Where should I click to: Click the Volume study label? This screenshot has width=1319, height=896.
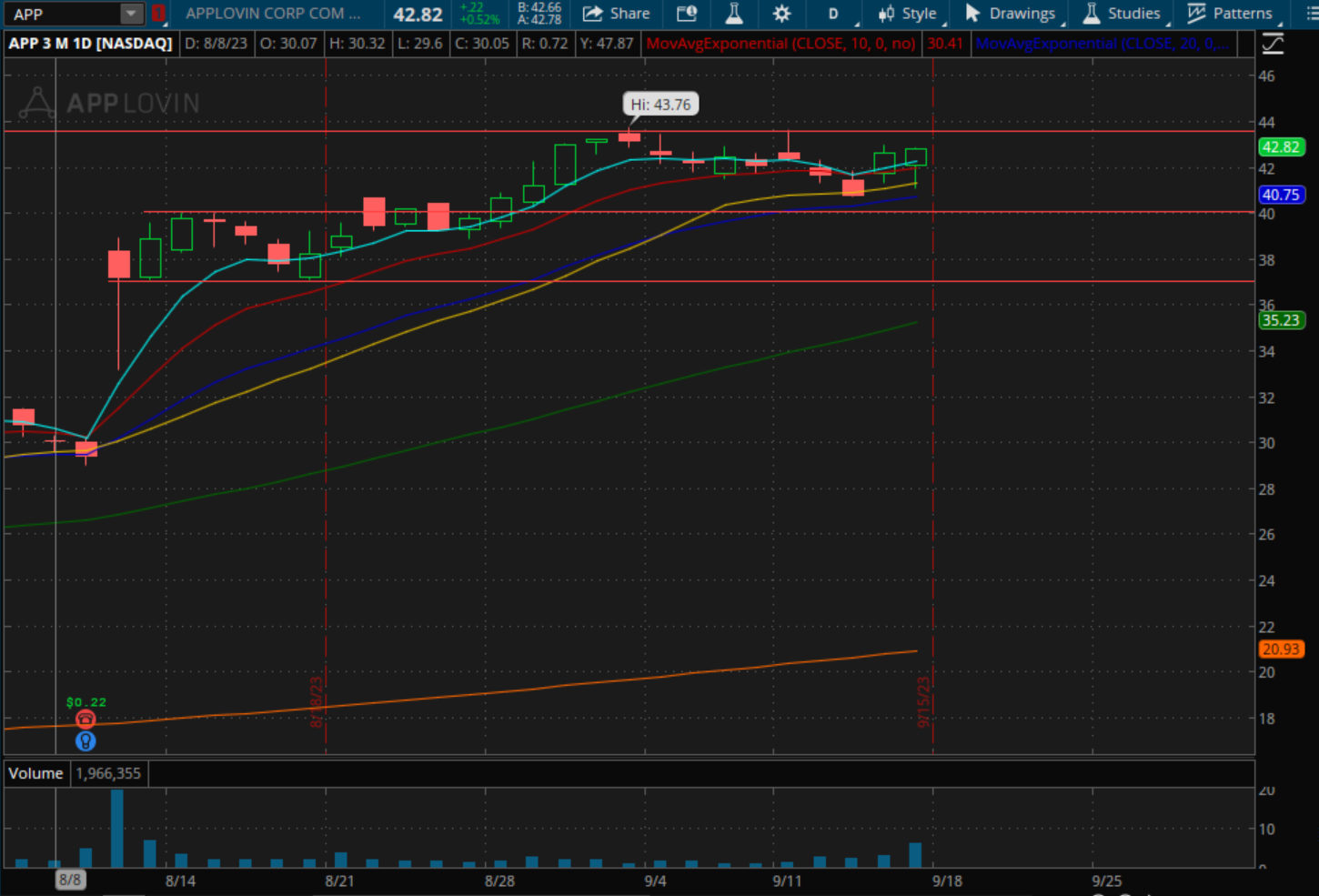(36, 773)
